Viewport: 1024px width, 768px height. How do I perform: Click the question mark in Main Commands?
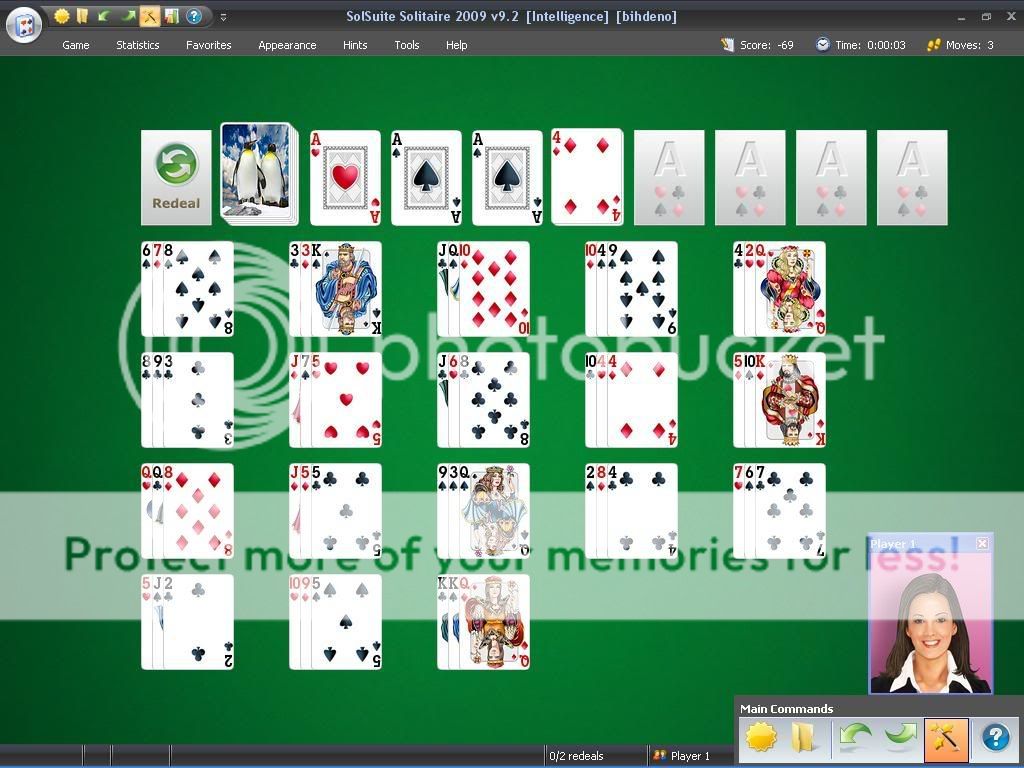tap(995, 738)
